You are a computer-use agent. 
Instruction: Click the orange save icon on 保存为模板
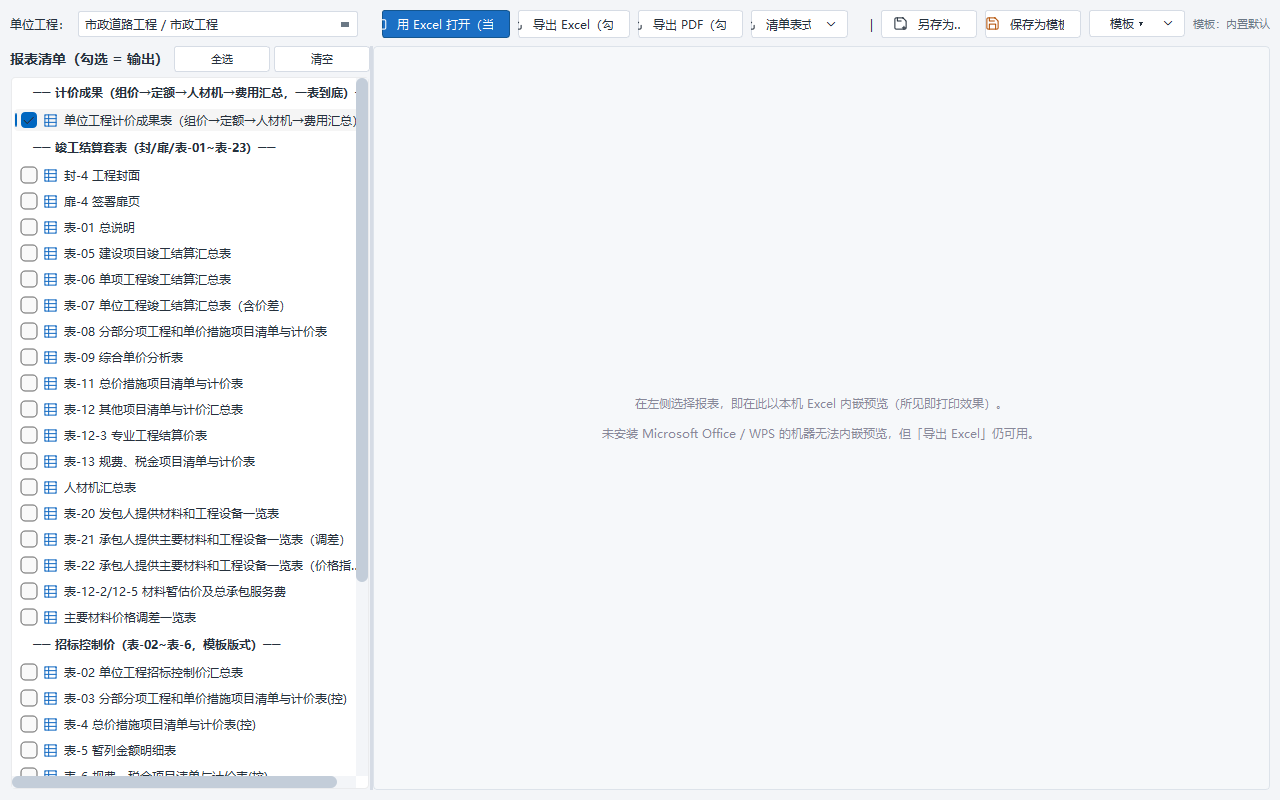993,24
